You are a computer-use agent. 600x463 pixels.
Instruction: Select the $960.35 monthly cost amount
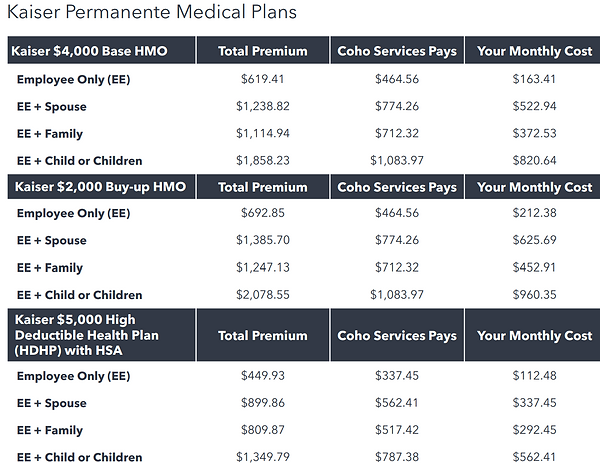534,295
